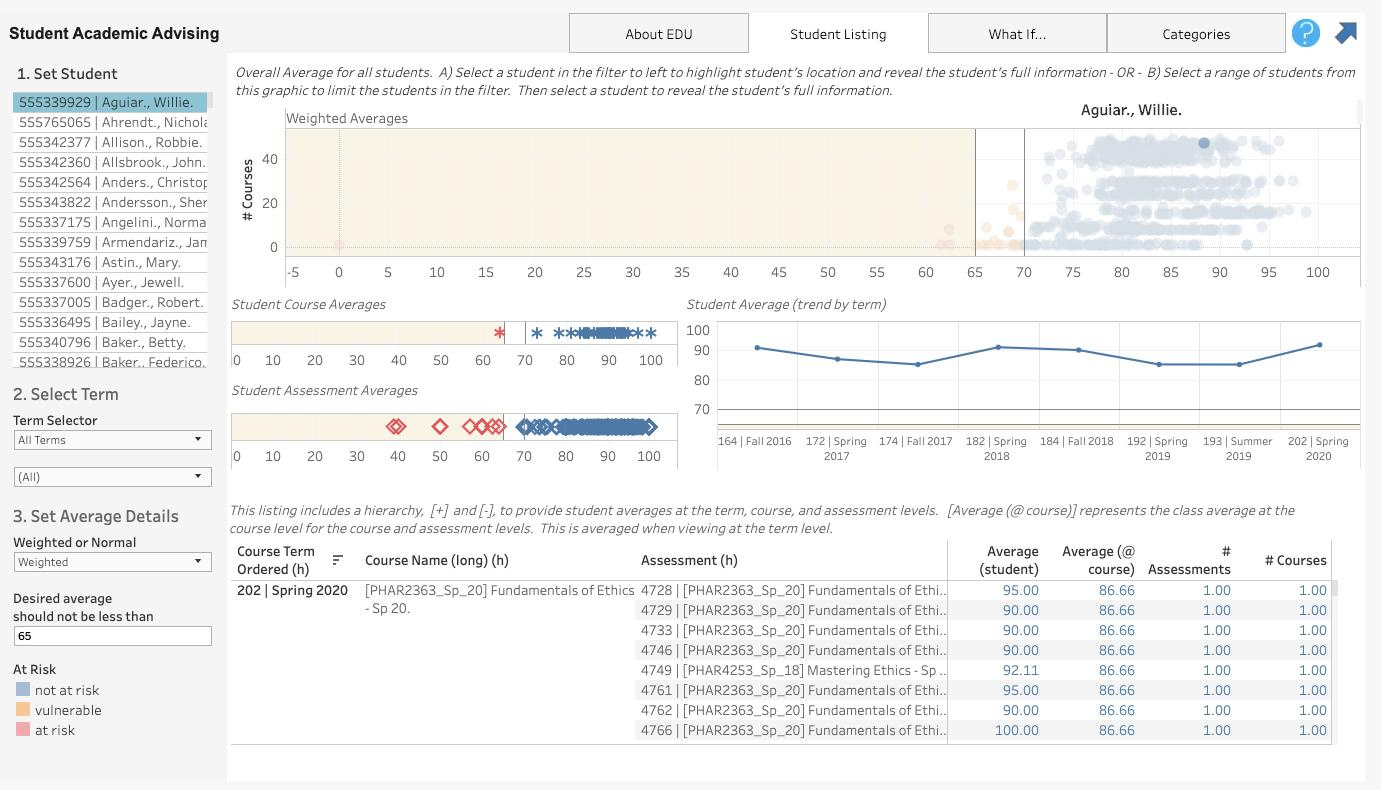This screenshot has height=790, width=1381.
Task: Open the Categories tab
Action: (1196, 33)
